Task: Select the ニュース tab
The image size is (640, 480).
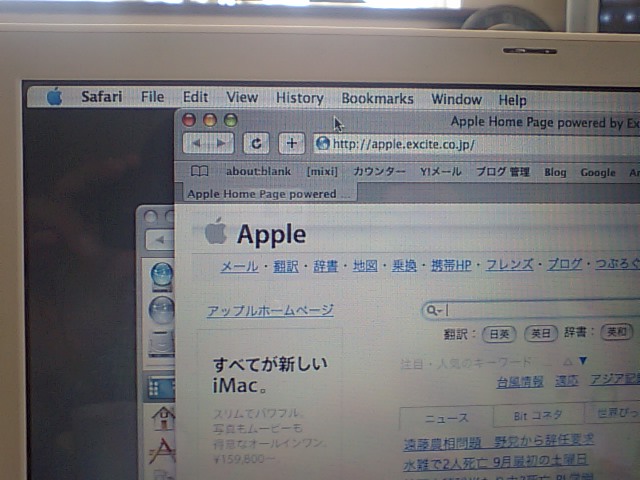Action: coord(447,418)
